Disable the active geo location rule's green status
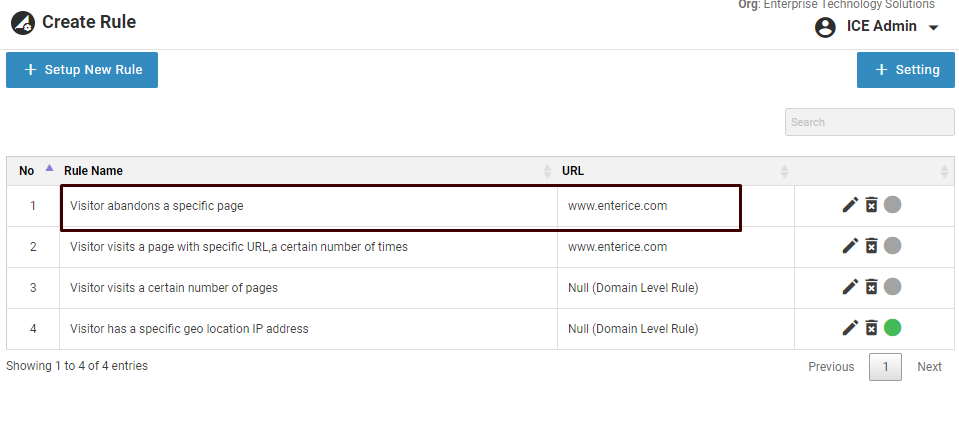The width and height of the screenshot is (959, 426). coord(893,328)
